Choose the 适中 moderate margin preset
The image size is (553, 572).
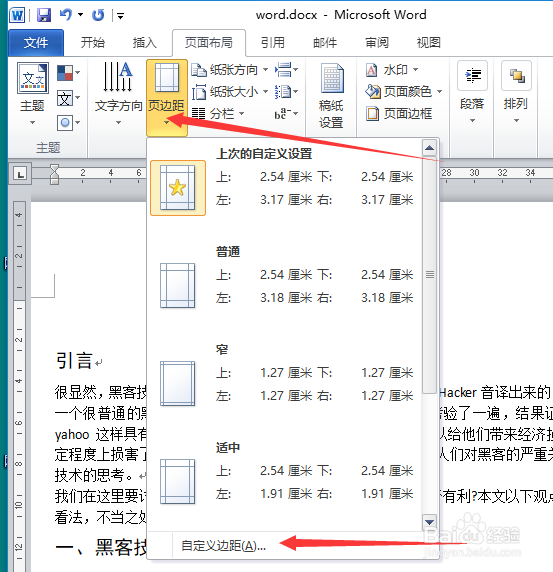[285, 475]
